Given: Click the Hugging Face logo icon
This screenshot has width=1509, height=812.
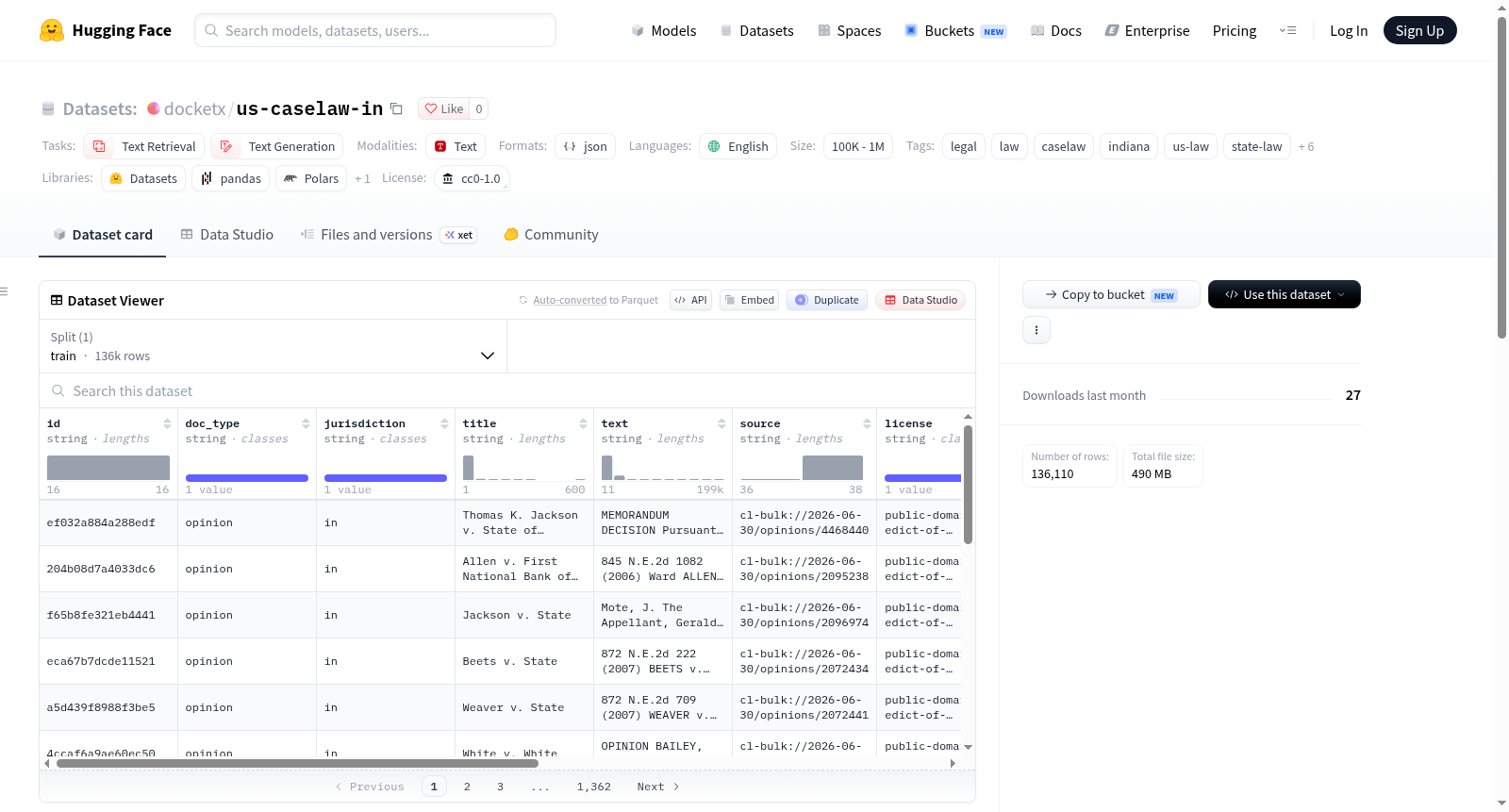Looking at the screenshot, I should point(52,30).
